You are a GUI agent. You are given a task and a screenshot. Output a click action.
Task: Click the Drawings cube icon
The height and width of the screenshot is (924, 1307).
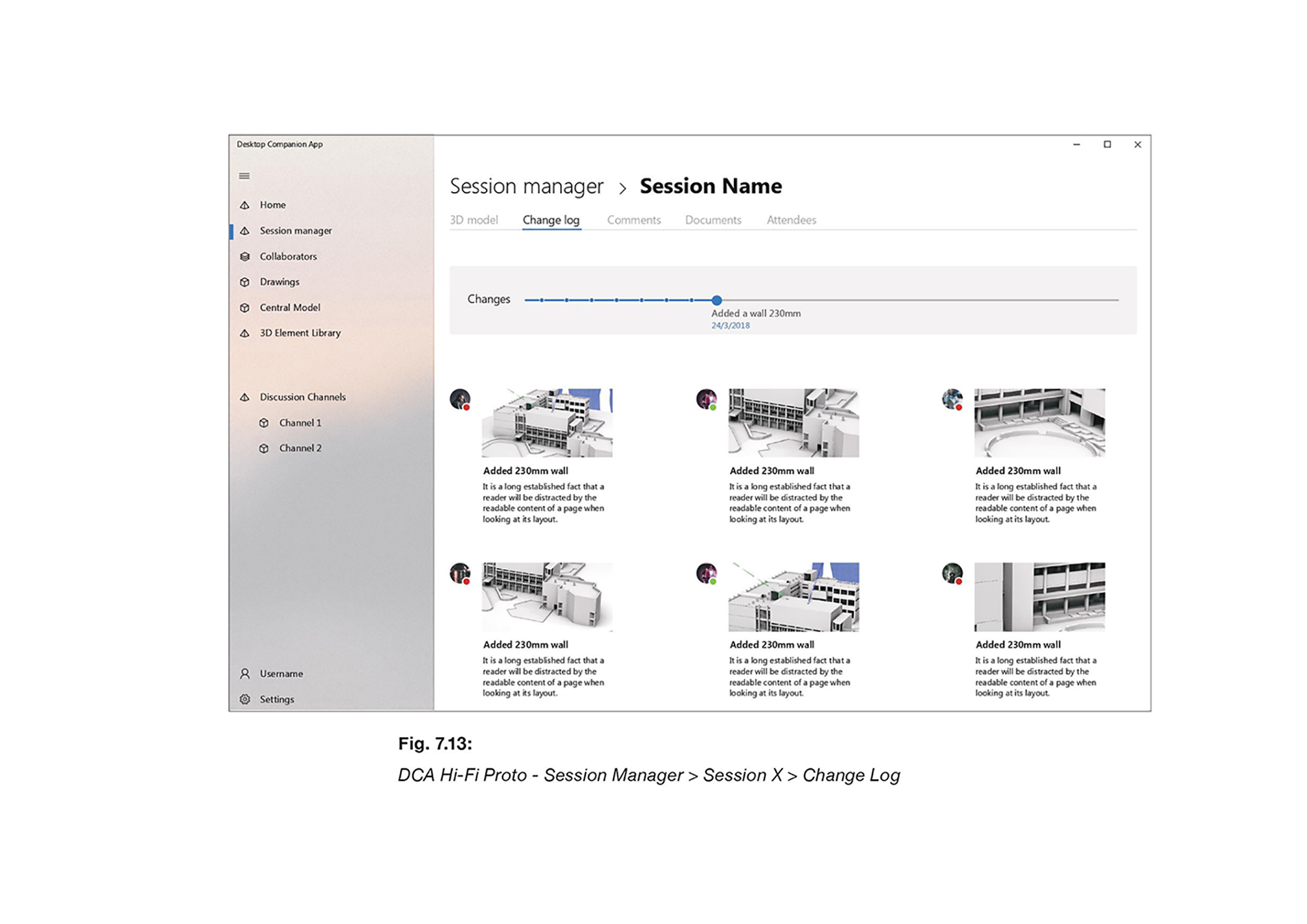click(245, 282)
